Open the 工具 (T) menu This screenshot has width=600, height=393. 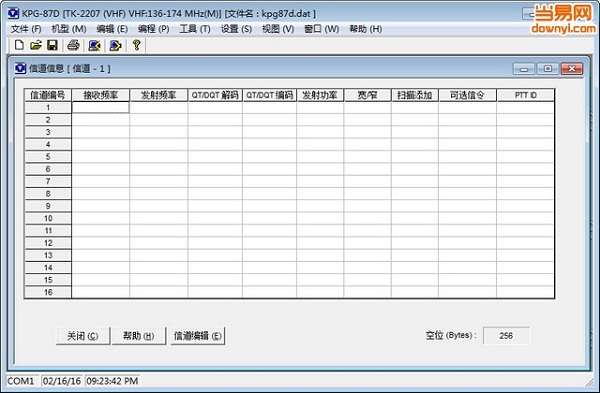pyautogui.click(x=195, y=29)
